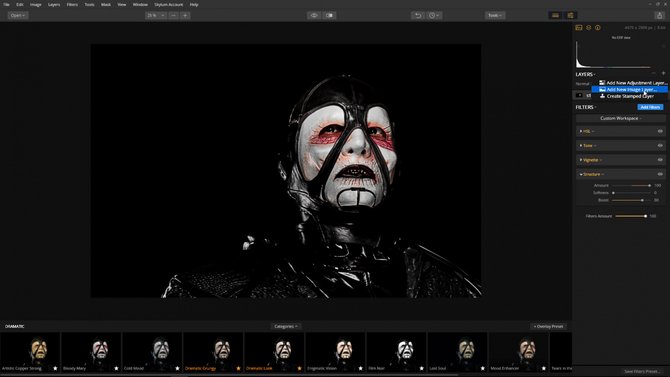Open the zoom percentage dropdown
This screenshot has height=377, width=670.
[x=156, y=15]
